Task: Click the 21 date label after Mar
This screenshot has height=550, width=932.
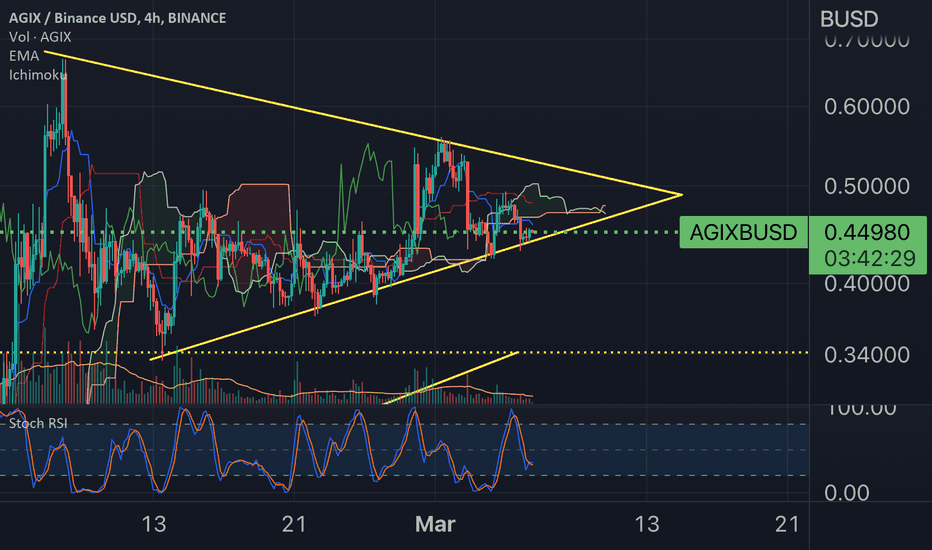Action: 788,524
